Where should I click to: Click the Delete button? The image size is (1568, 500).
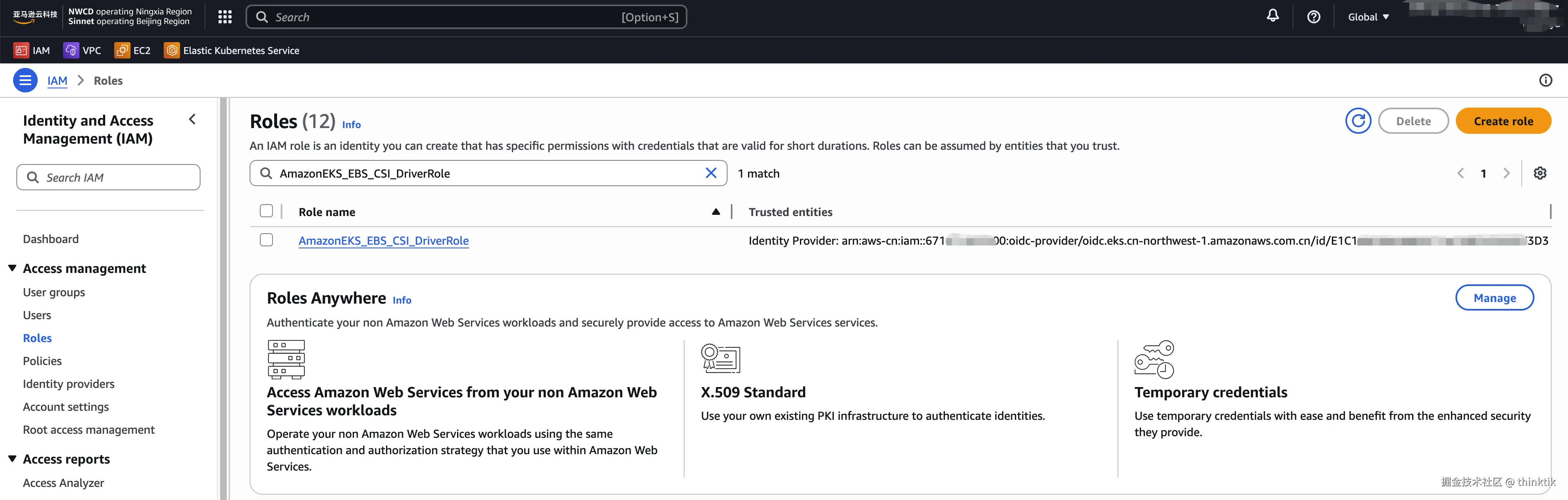pyautogui.click(x=1413, y=121)
